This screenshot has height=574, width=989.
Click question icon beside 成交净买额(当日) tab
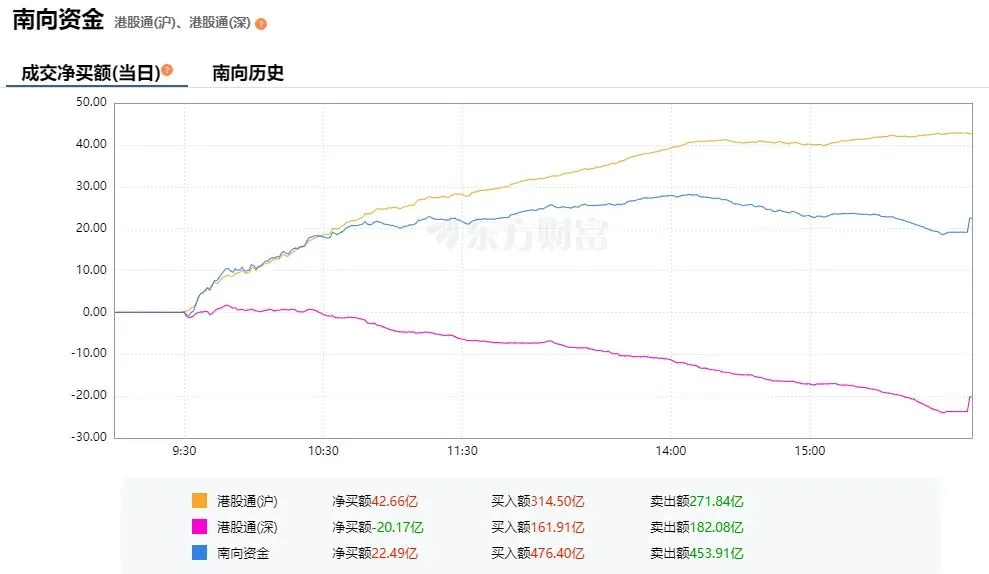coord(168,70)
